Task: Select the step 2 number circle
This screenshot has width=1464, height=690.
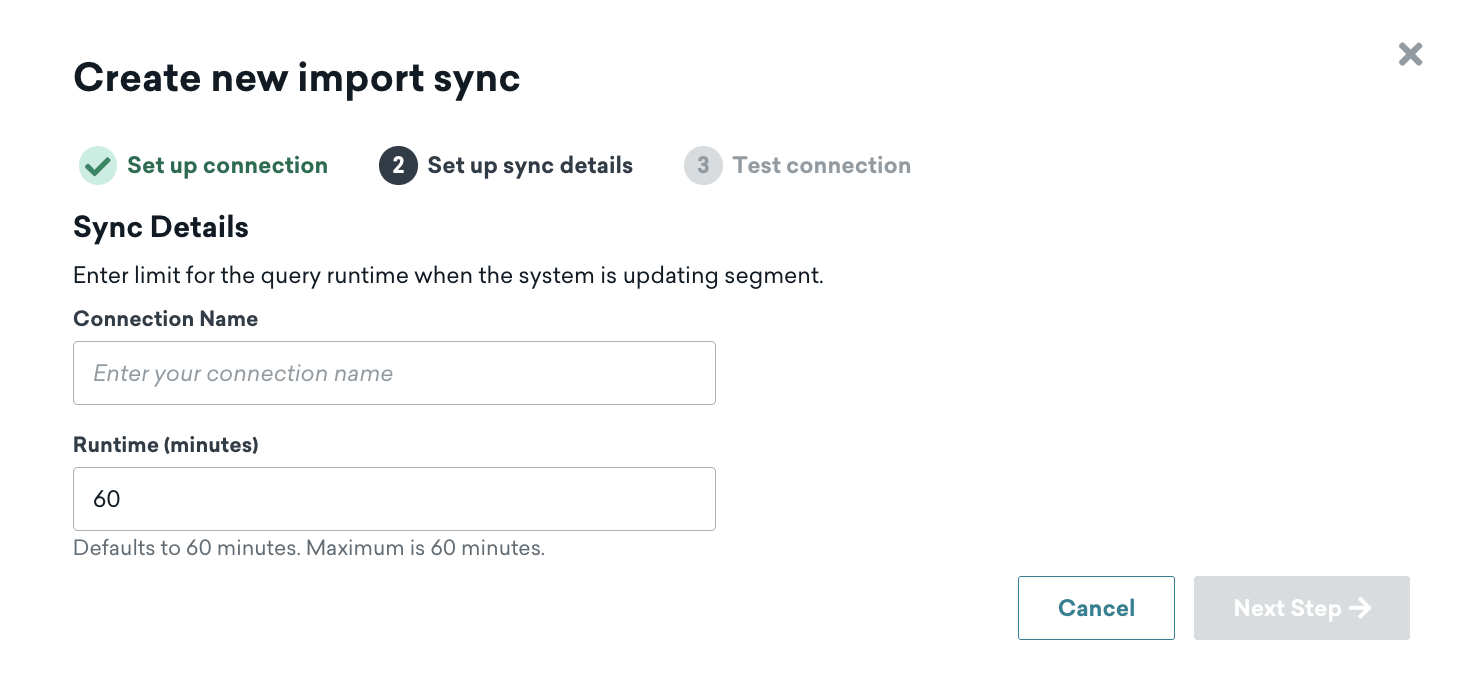Action: tap(398, 166)
